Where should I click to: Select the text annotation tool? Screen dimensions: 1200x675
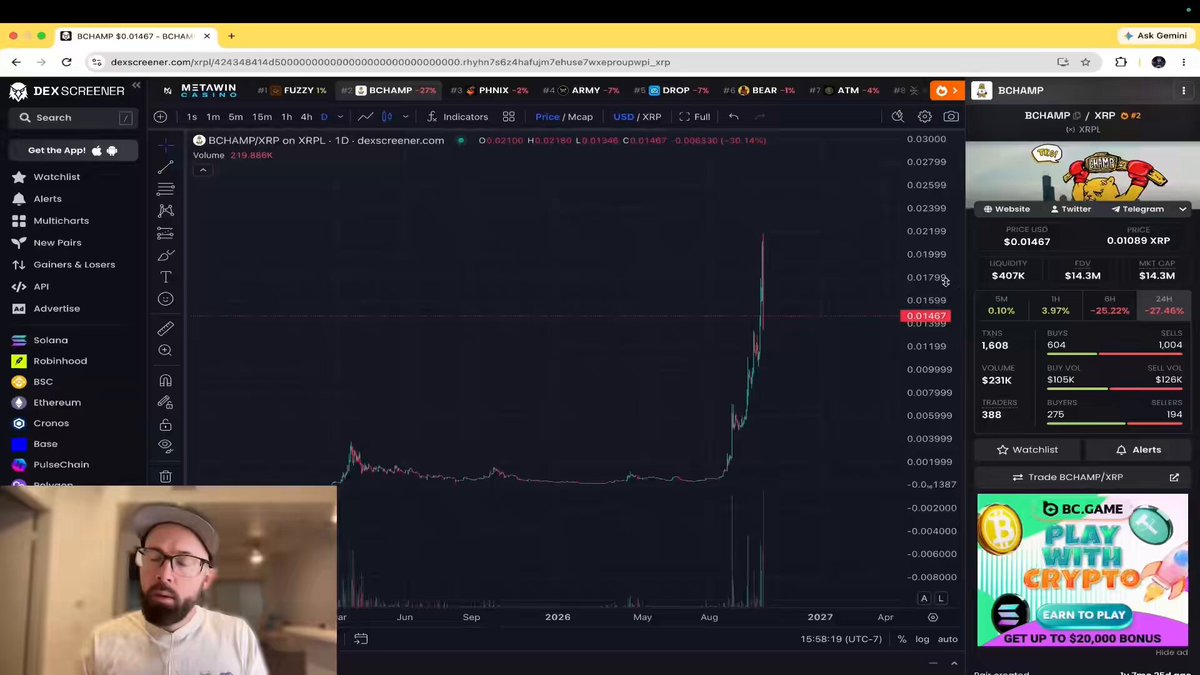(x=166, y=277)
